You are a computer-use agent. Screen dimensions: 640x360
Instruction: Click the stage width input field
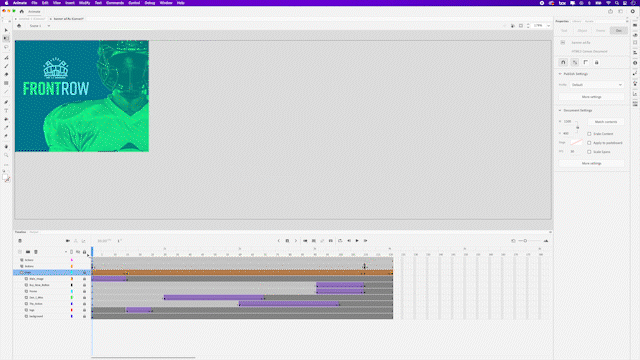[x=568, y=122]
